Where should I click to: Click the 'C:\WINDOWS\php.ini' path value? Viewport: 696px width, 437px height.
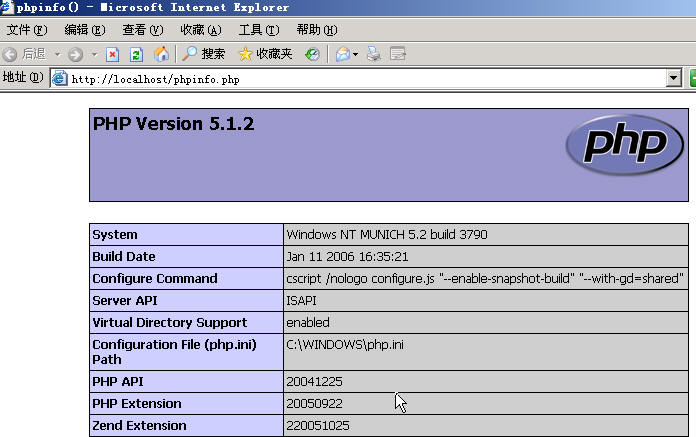click(x=345, y=345)
